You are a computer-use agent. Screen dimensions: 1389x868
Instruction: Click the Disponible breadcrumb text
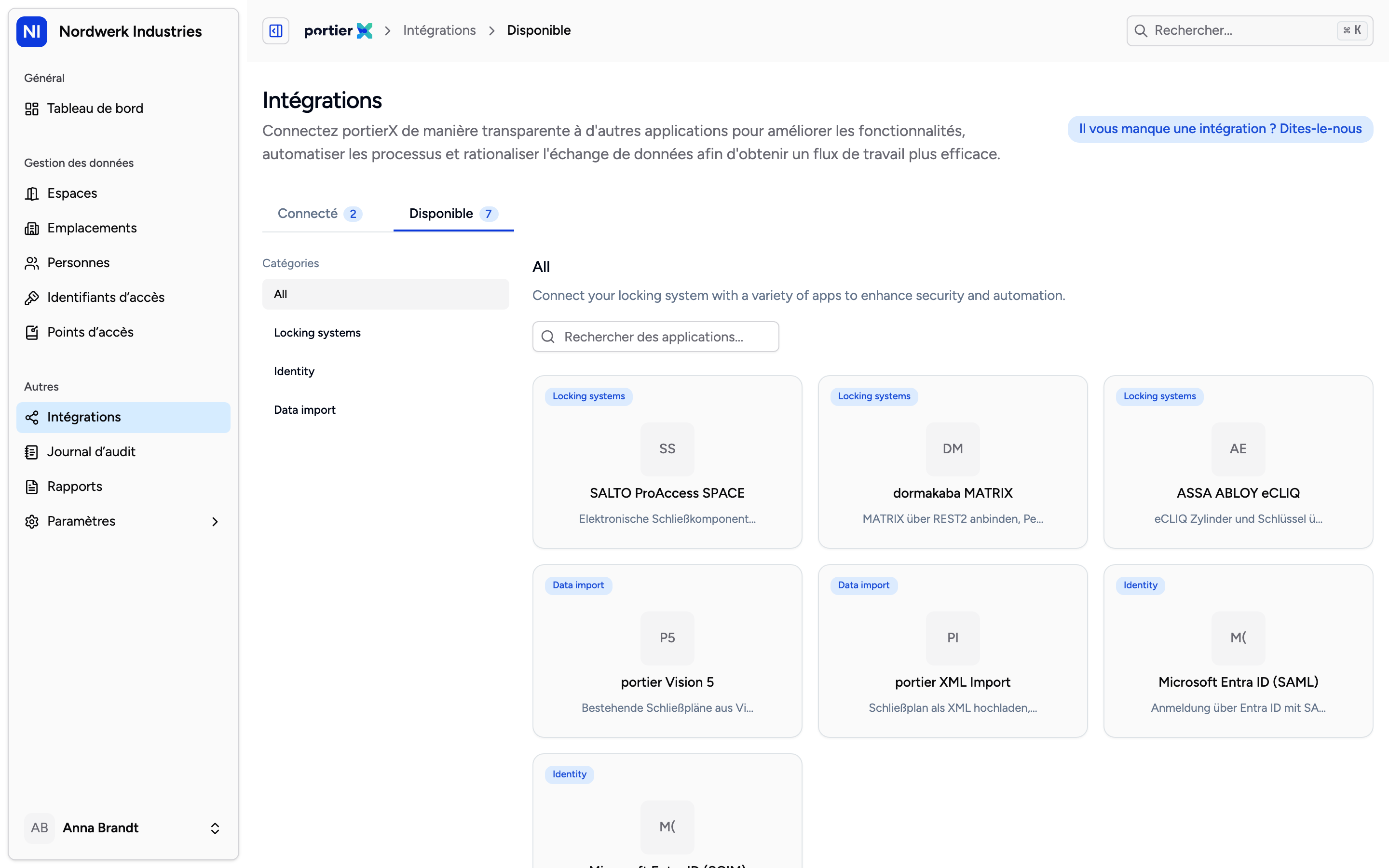click(538, 30)
